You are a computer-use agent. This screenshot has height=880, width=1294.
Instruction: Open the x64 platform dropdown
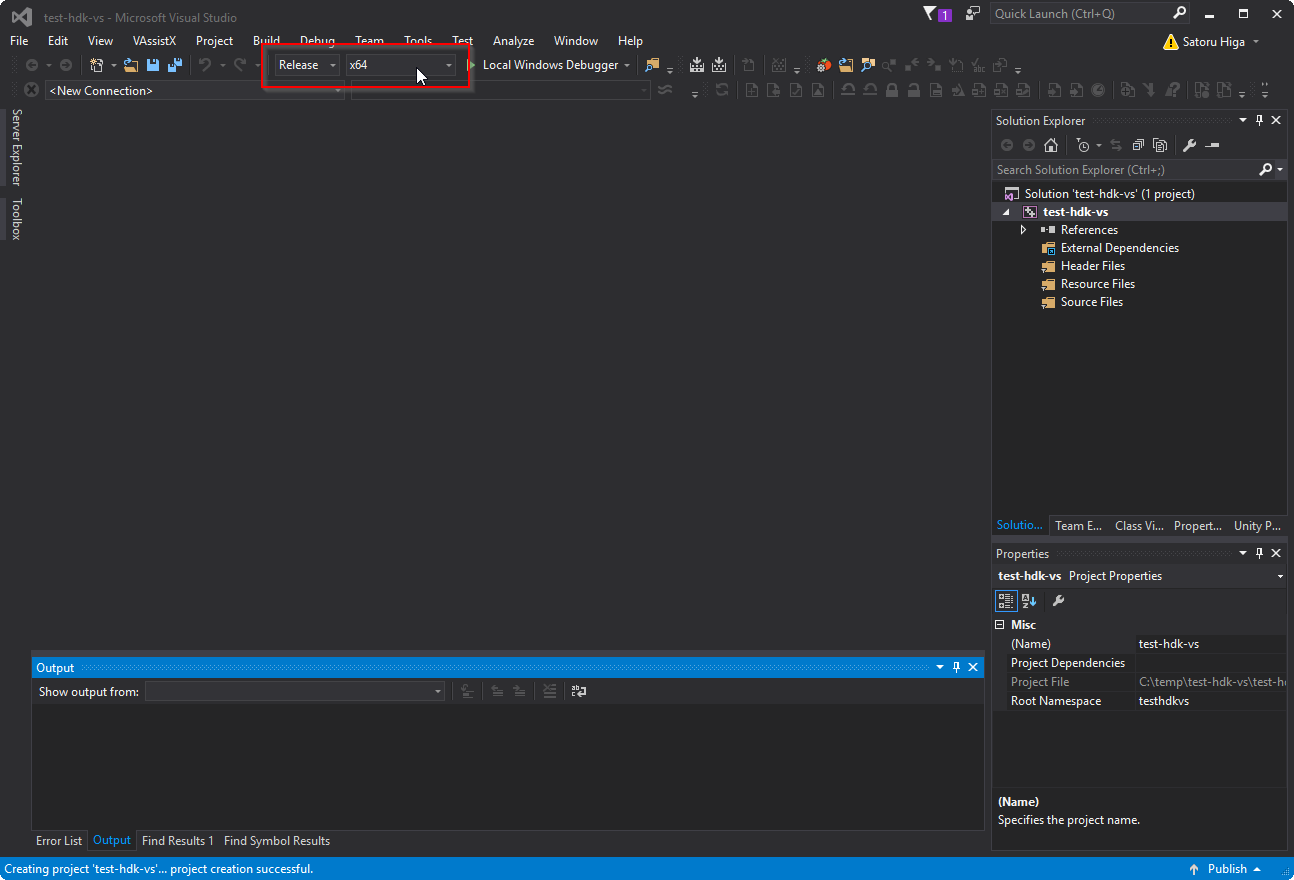click(x=448, y=64)
